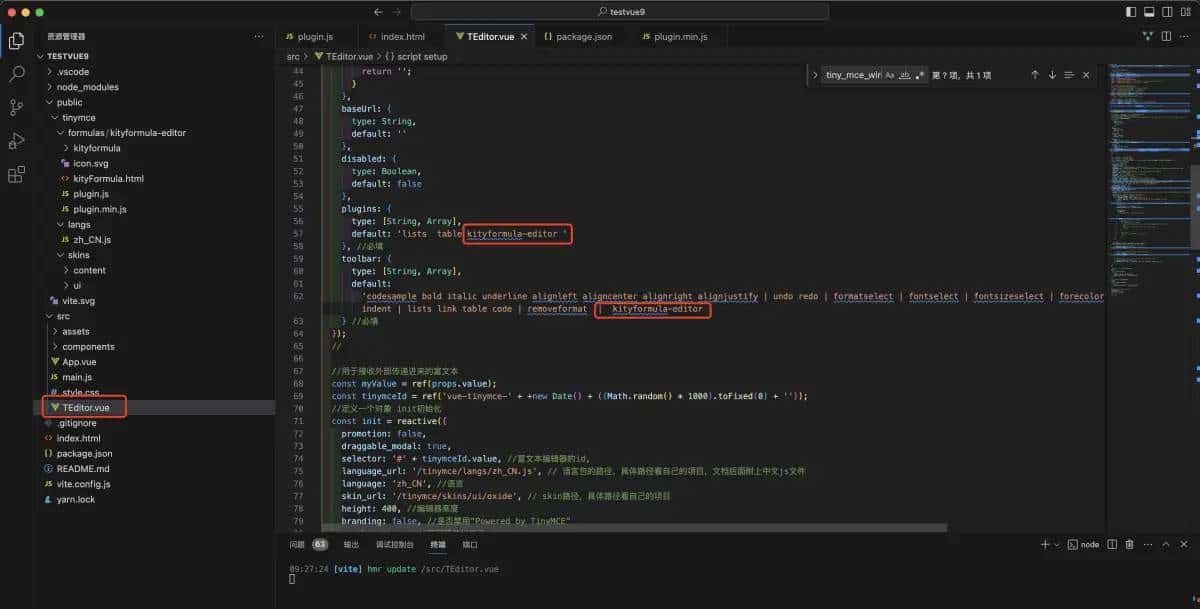
Task: Collapse the tinymce folder
Action: pos(79,117)
